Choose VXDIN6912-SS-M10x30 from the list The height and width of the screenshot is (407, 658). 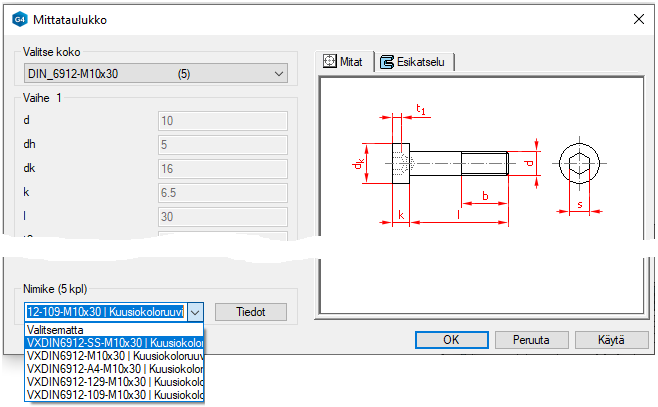[x=114, y=343]
